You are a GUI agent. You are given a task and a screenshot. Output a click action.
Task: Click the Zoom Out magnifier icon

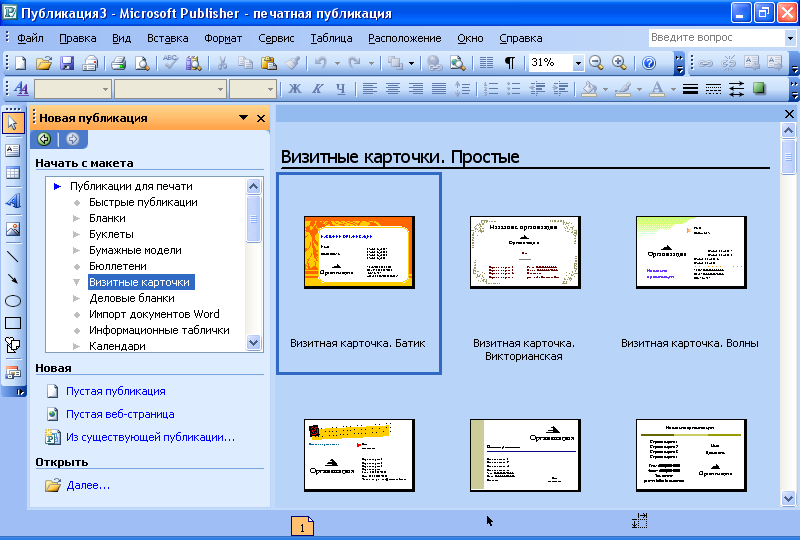[x=596, y=63]
